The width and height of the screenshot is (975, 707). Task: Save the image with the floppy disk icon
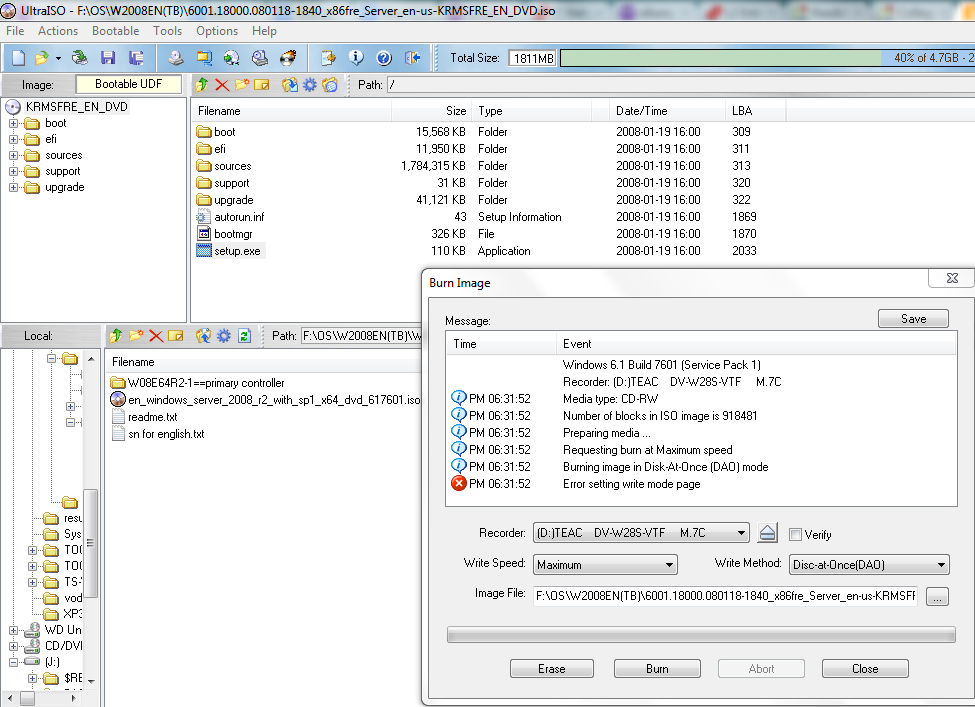(108, 58)
